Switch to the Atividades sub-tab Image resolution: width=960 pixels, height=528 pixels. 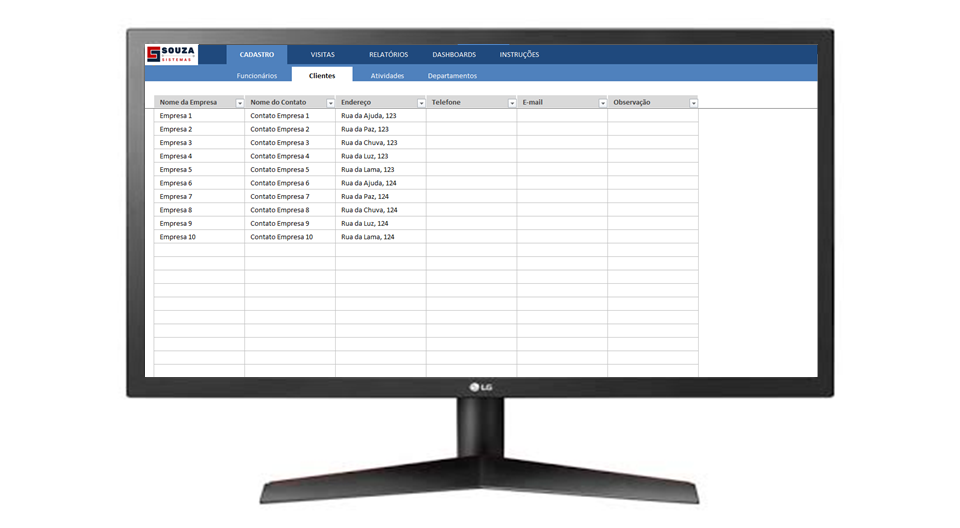[387, 75]
